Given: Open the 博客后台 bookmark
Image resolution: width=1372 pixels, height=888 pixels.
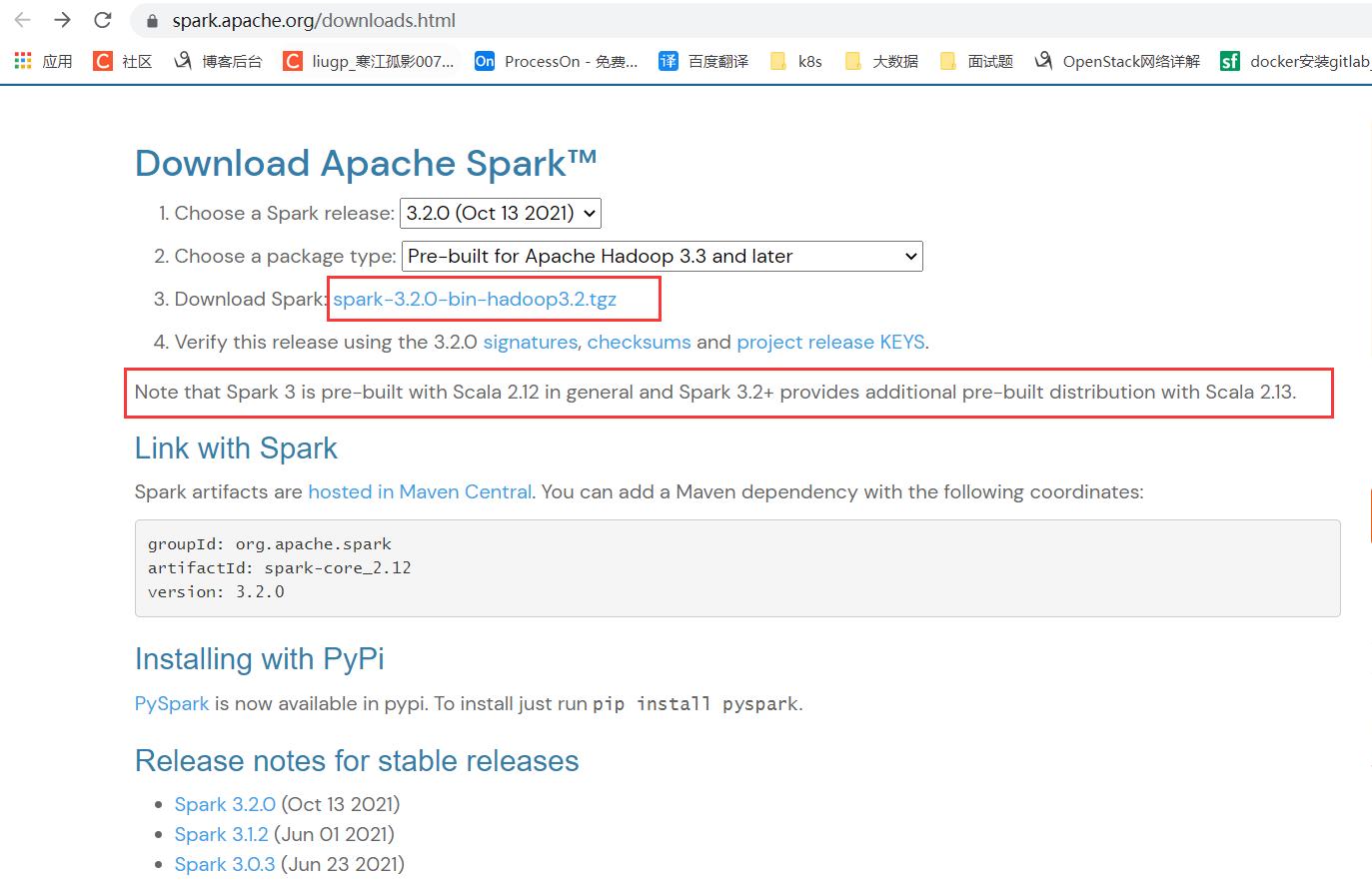Looking at the screenshot, I should [217, 61].
